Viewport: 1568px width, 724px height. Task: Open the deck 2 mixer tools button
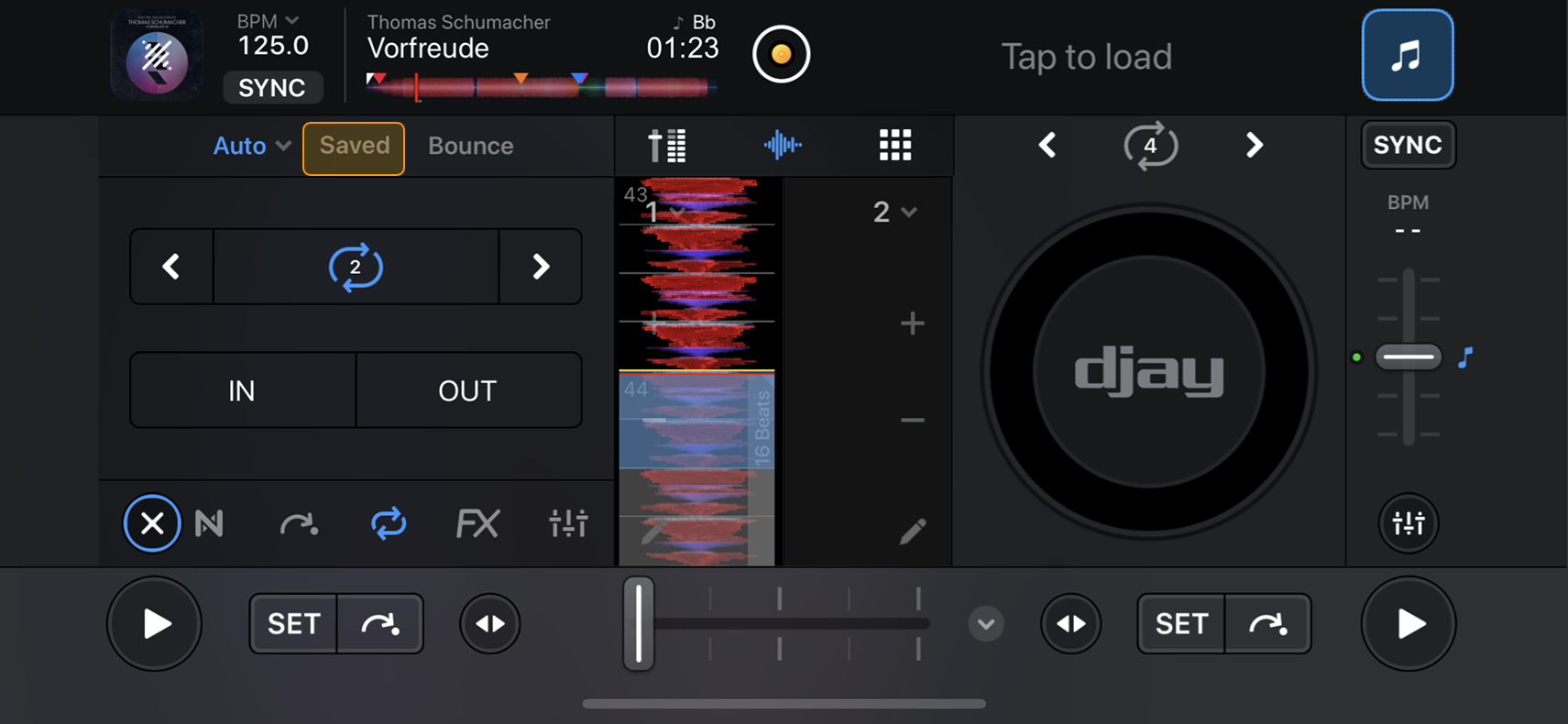click(x=1409, y=523)
